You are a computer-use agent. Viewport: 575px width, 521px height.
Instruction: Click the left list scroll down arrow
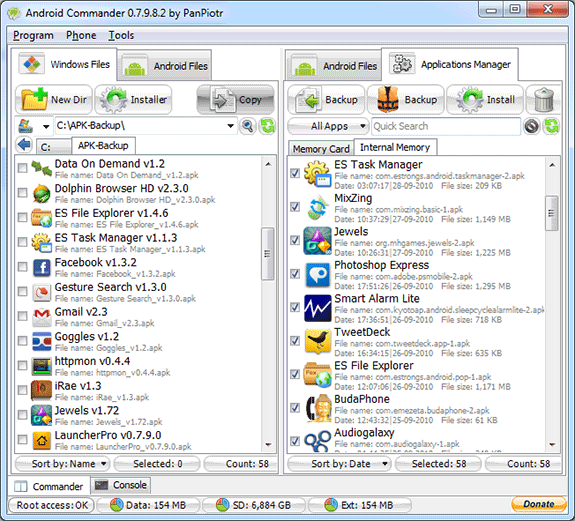(x=268, y=445)
